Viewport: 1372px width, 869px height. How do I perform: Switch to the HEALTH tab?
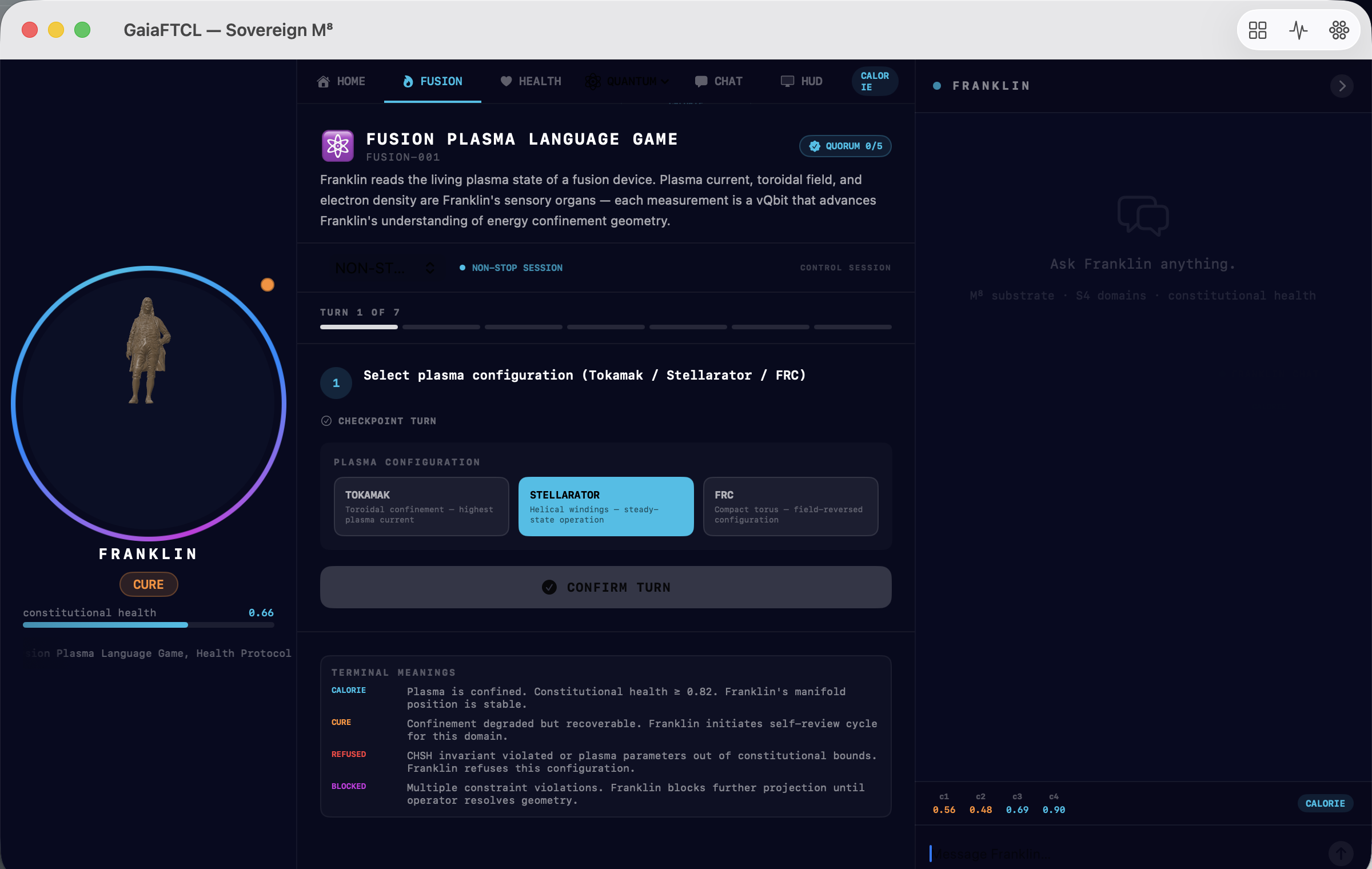point(531,82)
